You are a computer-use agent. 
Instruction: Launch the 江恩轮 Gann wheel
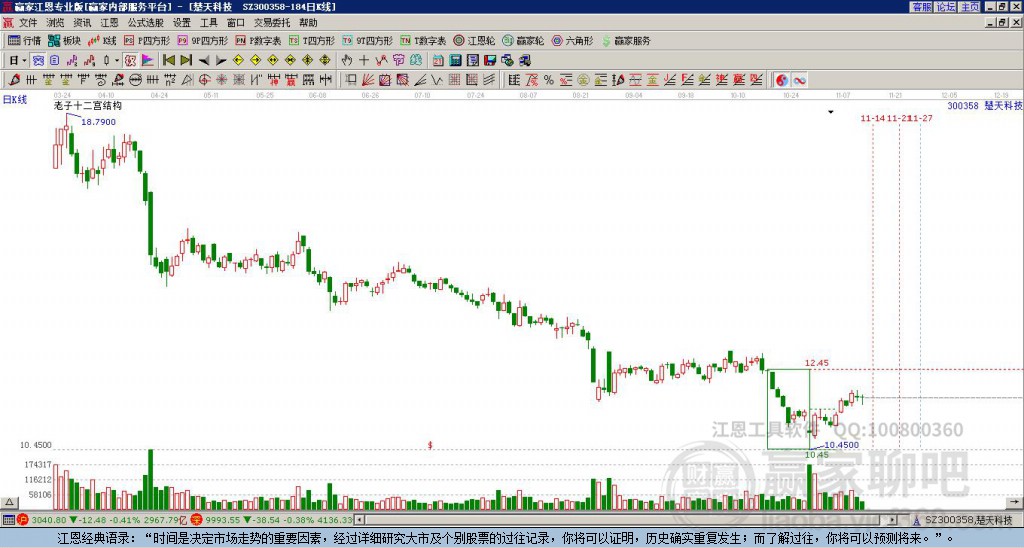474,40
